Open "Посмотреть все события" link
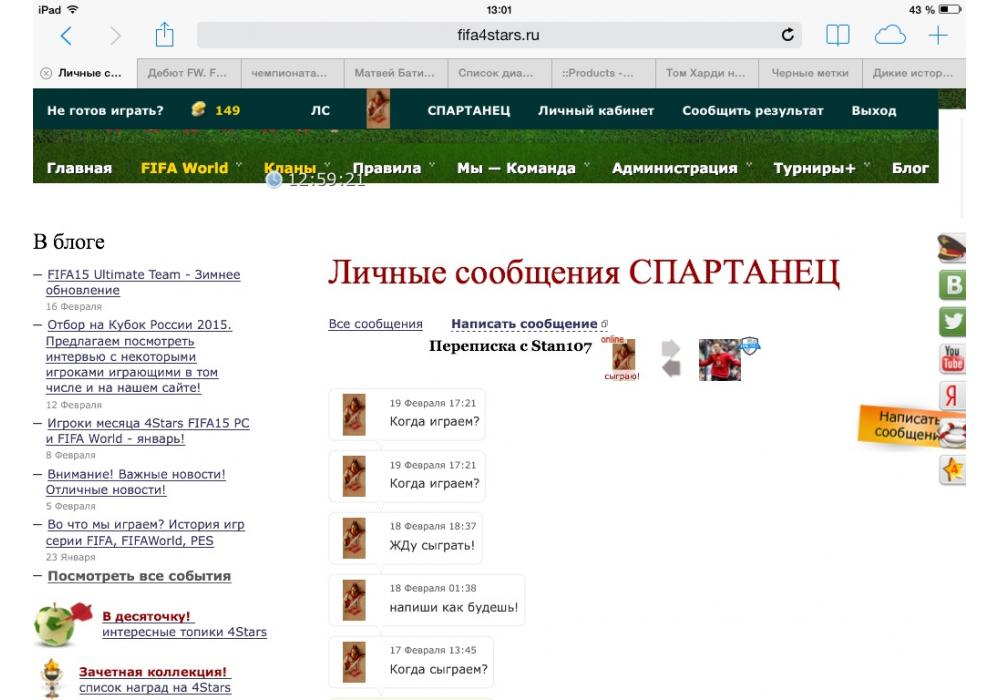Viewport: 1000px width, 700px height. pyautogui.click(x=139, y=576)
